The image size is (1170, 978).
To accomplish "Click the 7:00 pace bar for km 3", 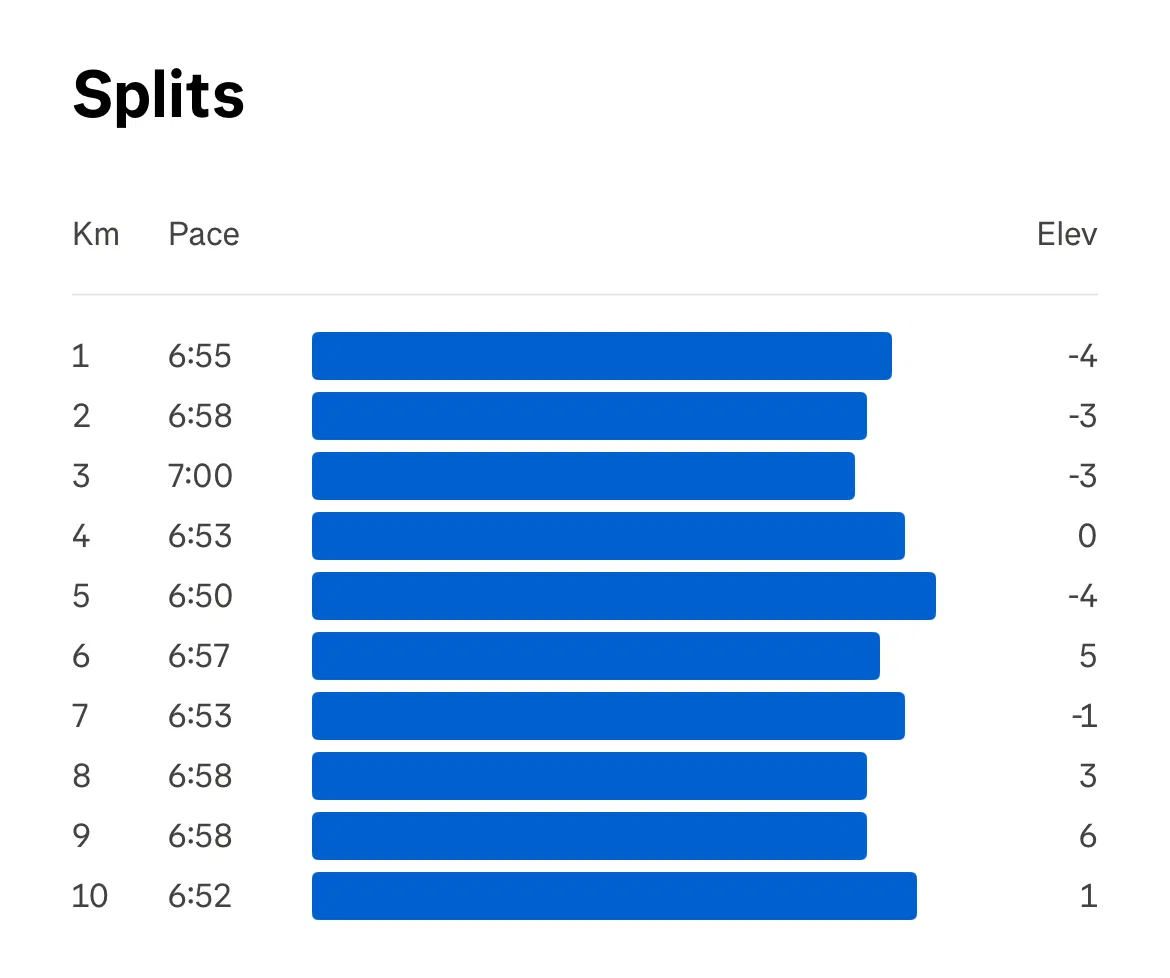I will click(584, 476).
